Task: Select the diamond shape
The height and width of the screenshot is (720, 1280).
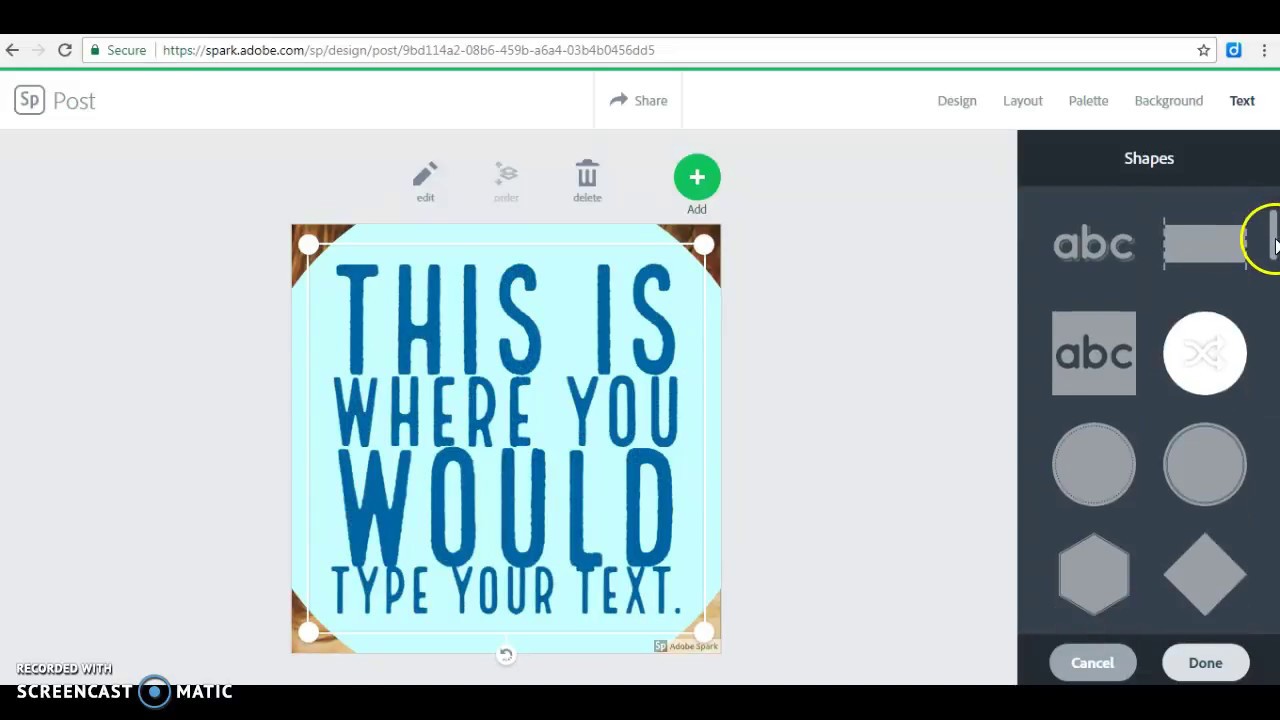Action: (x=1205, y=574)
